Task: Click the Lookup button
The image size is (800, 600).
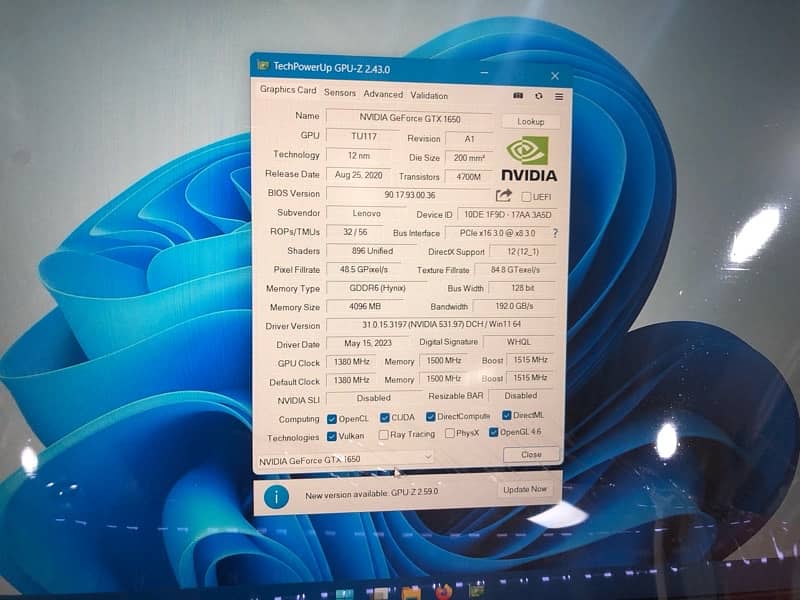Action: click(x=531, y=121)
